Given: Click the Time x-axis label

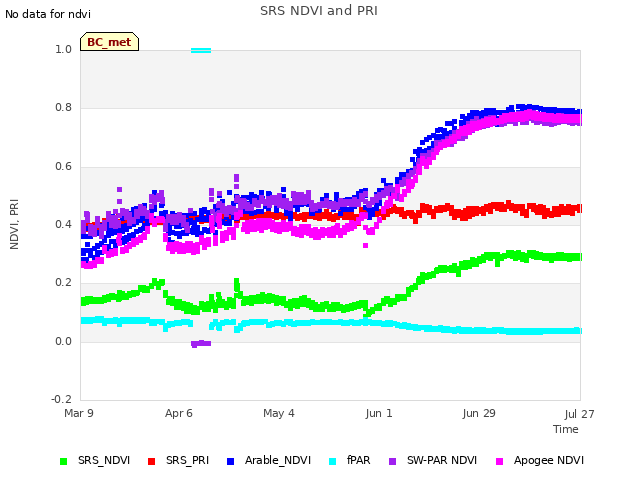Looking at the screenshot, I should point(566,429).
